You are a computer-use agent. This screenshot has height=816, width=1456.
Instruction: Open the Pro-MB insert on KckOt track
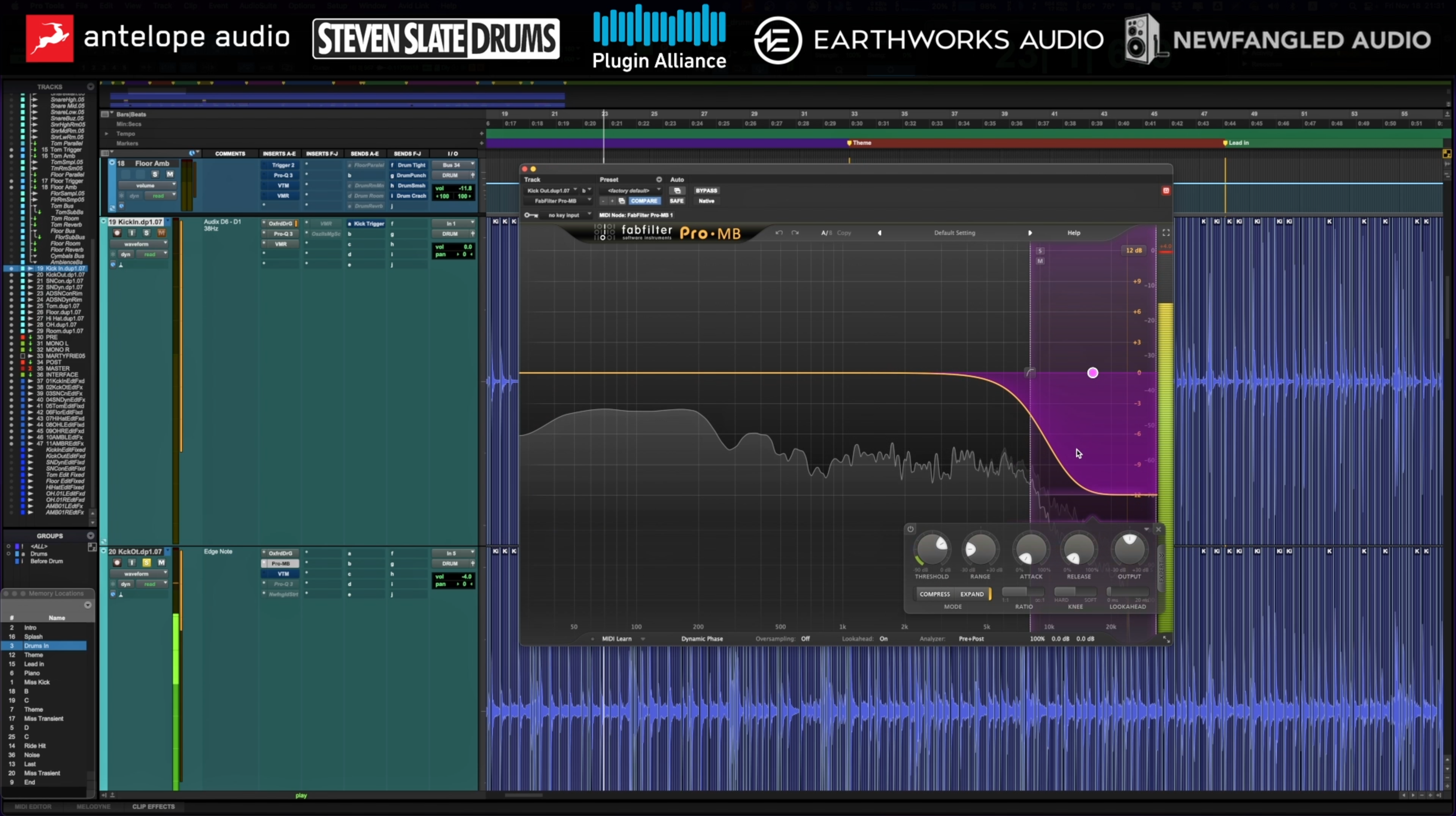[x=280, y=564]
